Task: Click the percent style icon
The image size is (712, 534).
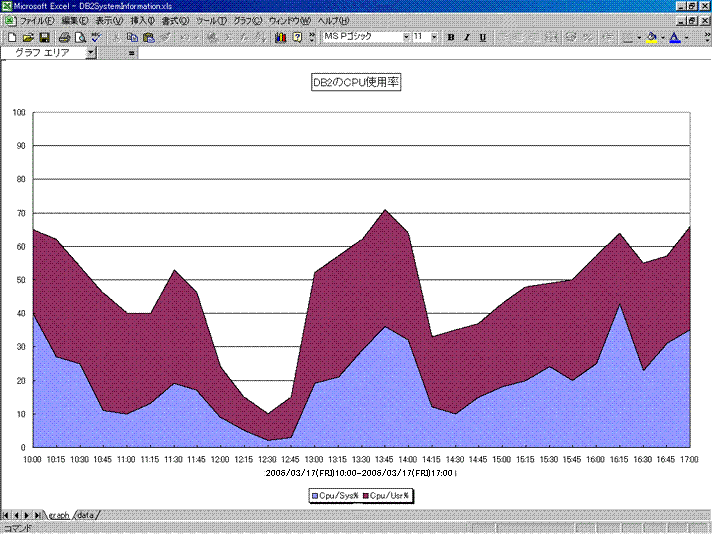Action: coord(588,38)
